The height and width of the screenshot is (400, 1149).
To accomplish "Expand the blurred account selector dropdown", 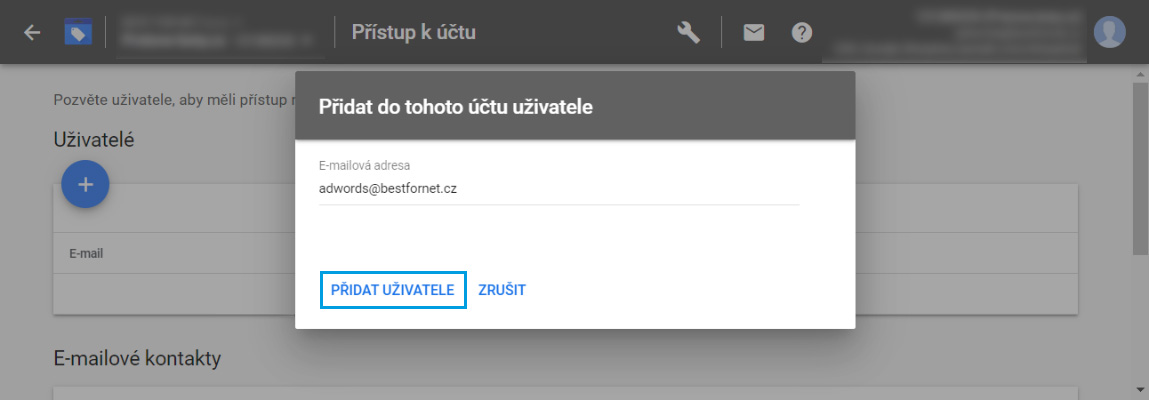I will point(218,34).
